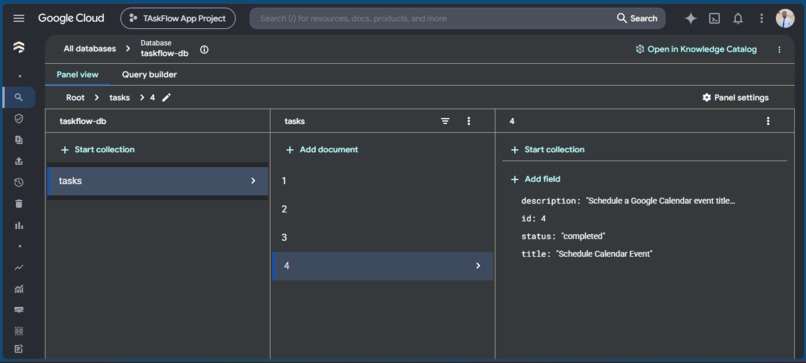
Task: Open the bar chart usage sidebar icon
Action: pos(19,225)
